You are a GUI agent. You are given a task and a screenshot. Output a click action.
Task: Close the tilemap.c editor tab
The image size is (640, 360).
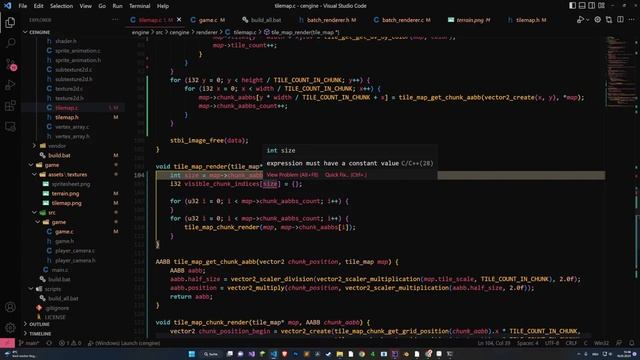[x=179, y=20]
